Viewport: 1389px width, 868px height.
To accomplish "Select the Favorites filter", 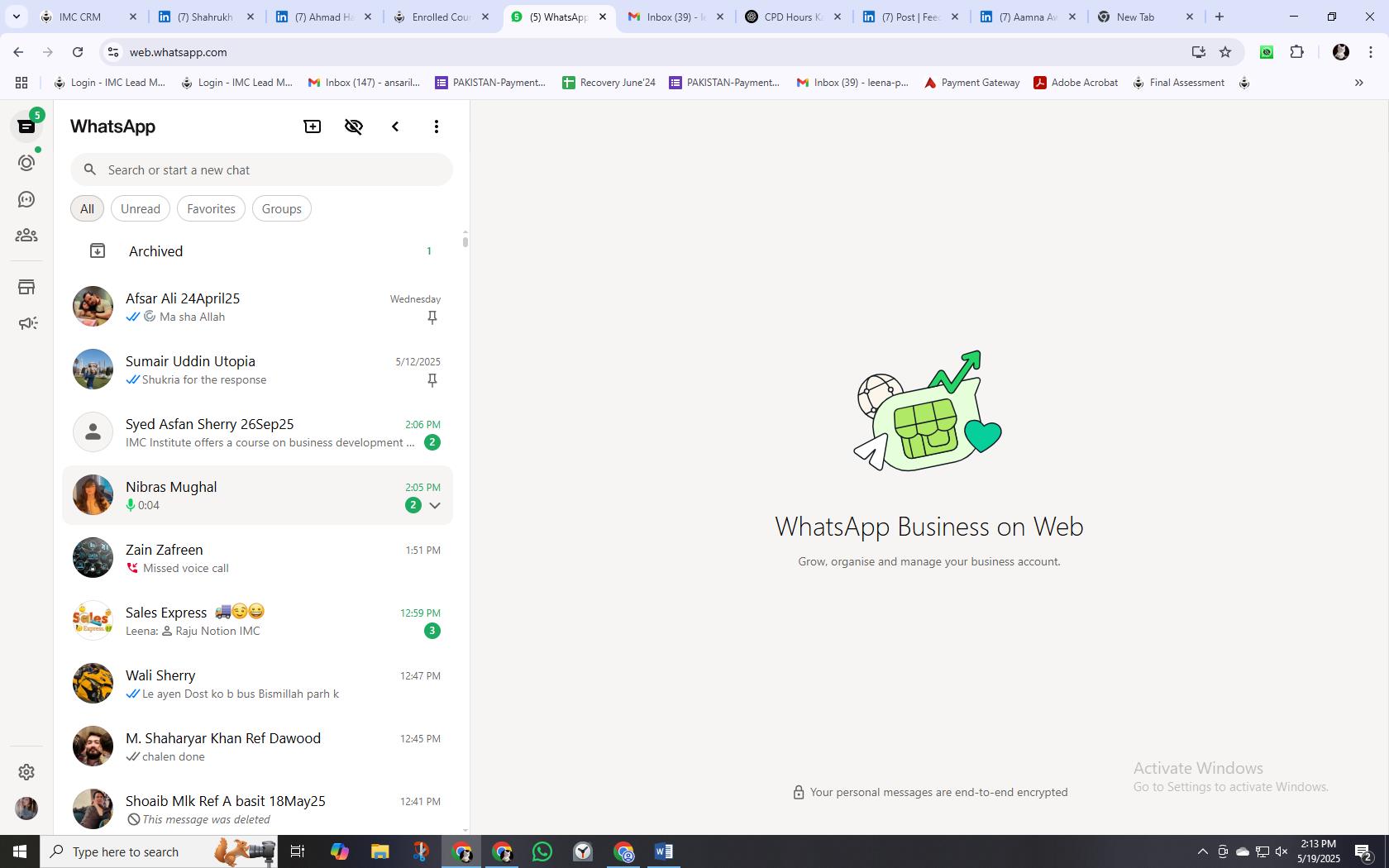I will tap(211, 208).
